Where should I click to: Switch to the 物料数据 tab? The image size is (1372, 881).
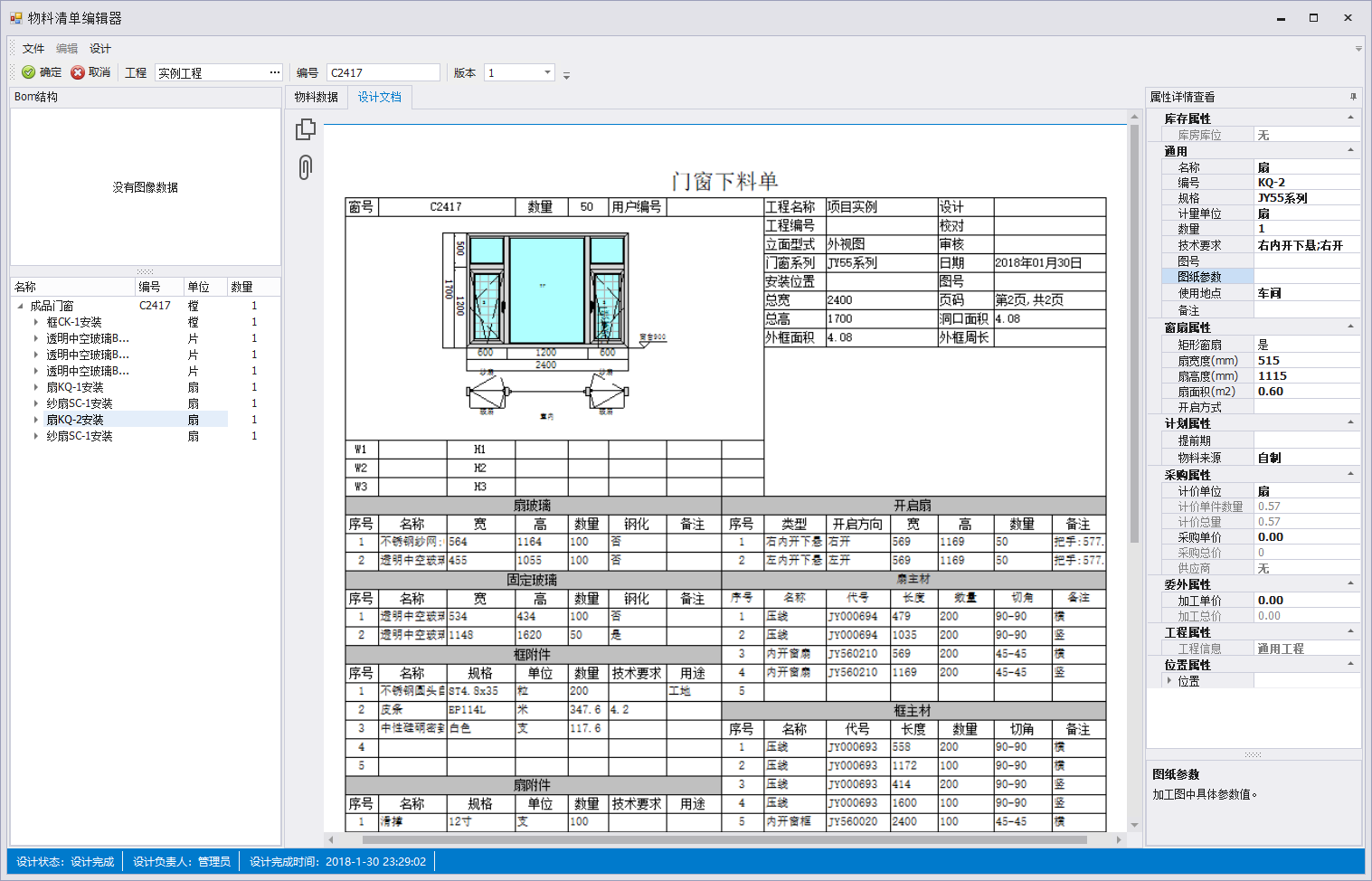[x=316, y=97]
